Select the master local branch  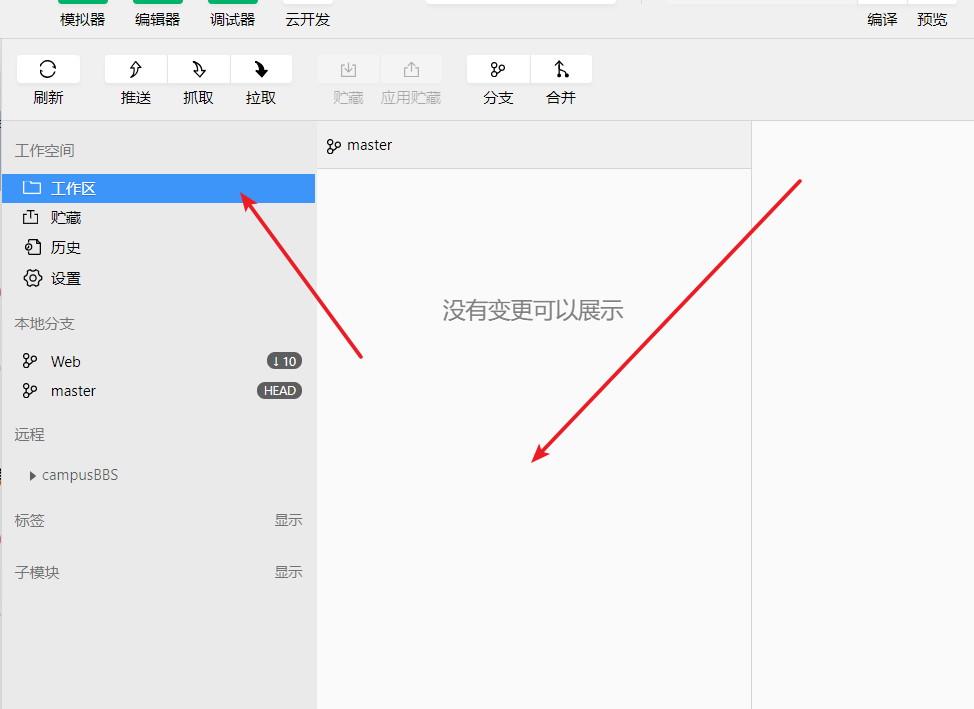point(158,391)
